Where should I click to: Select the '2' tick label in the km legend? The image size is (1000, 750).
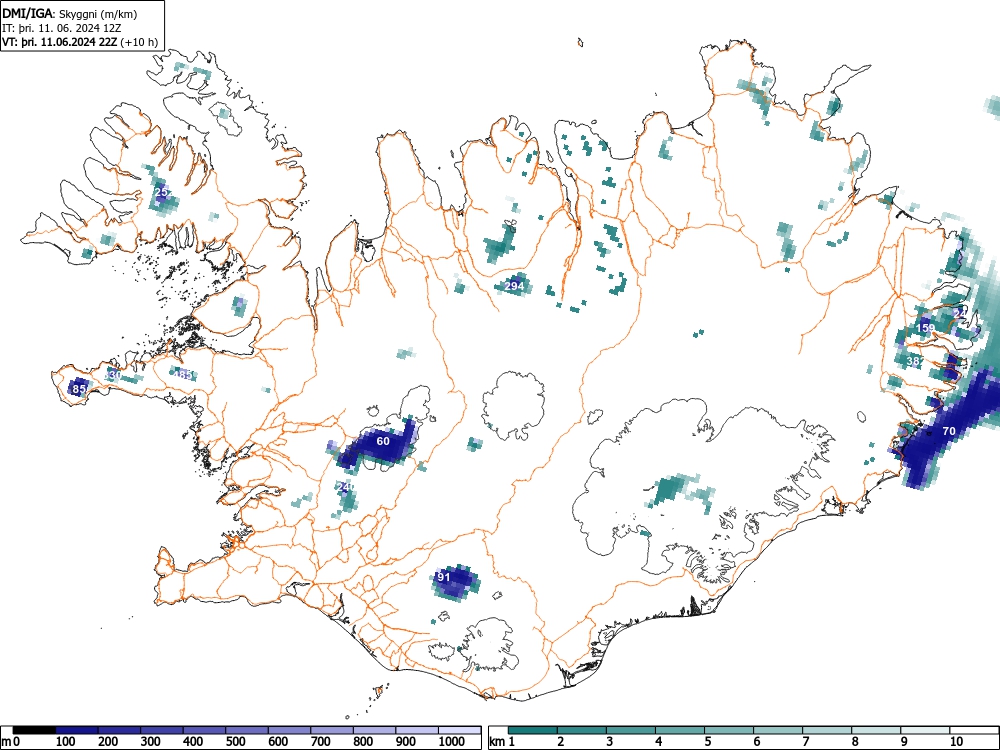pyautogui.click(x=561, y=742)
